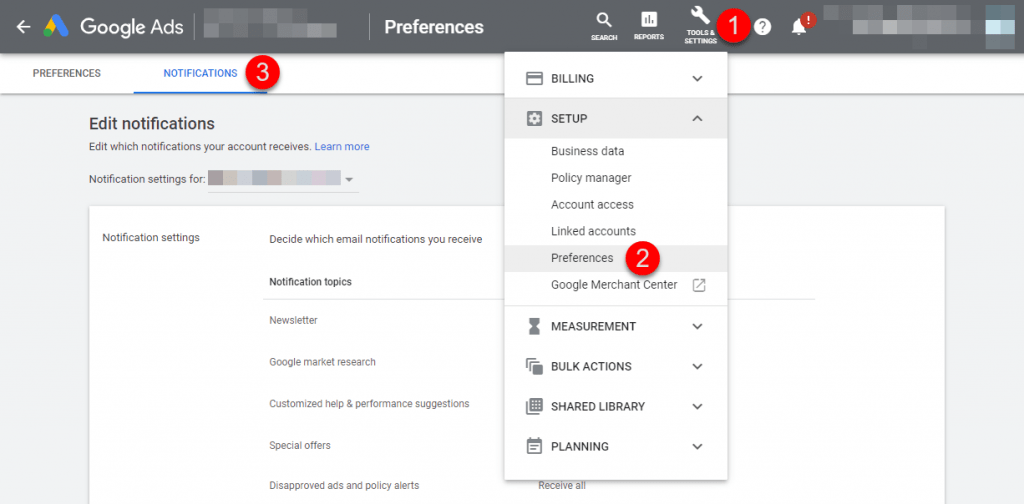Click the Shared Library grid icon

[534, 406]
